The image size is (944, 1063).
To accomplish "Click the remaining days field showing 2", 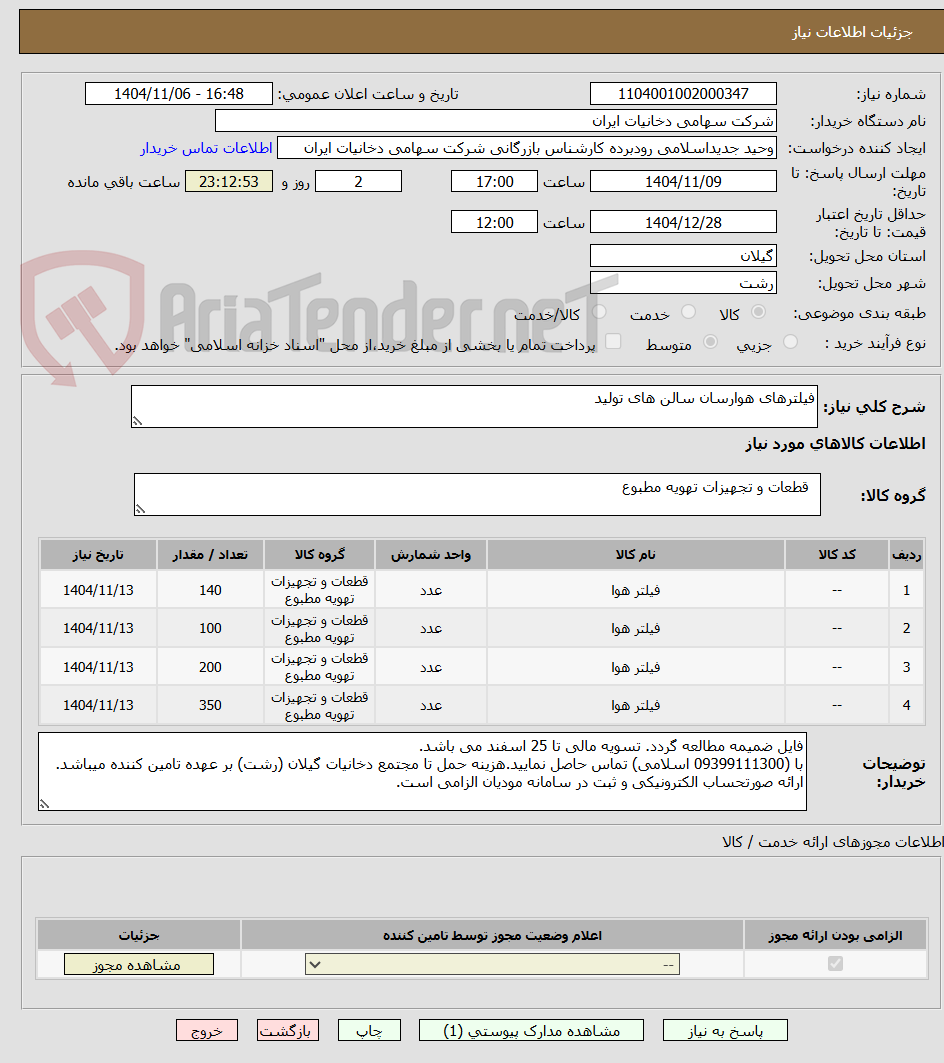I will 358,182.
